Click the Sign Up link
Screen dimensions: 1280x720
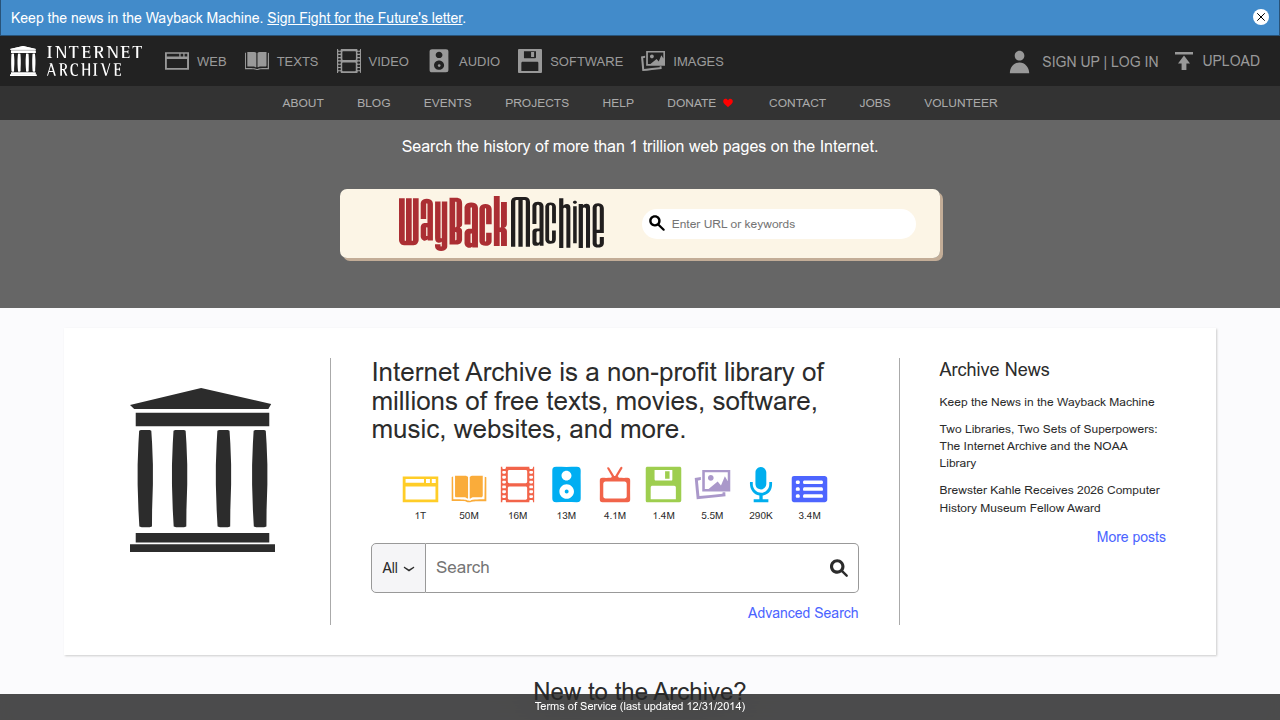coord(1071,62)
